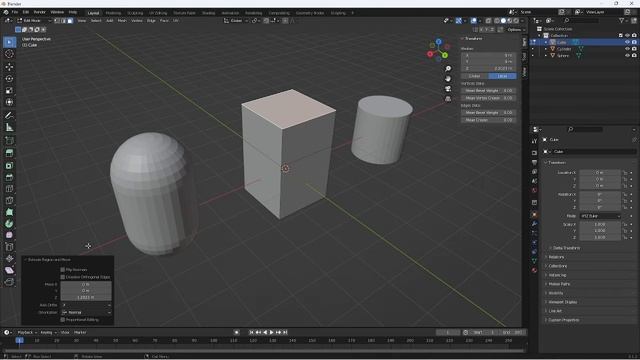Select the Move tool
The width and height of the screenshot is (640, 360).
click(x=9, y=67)
